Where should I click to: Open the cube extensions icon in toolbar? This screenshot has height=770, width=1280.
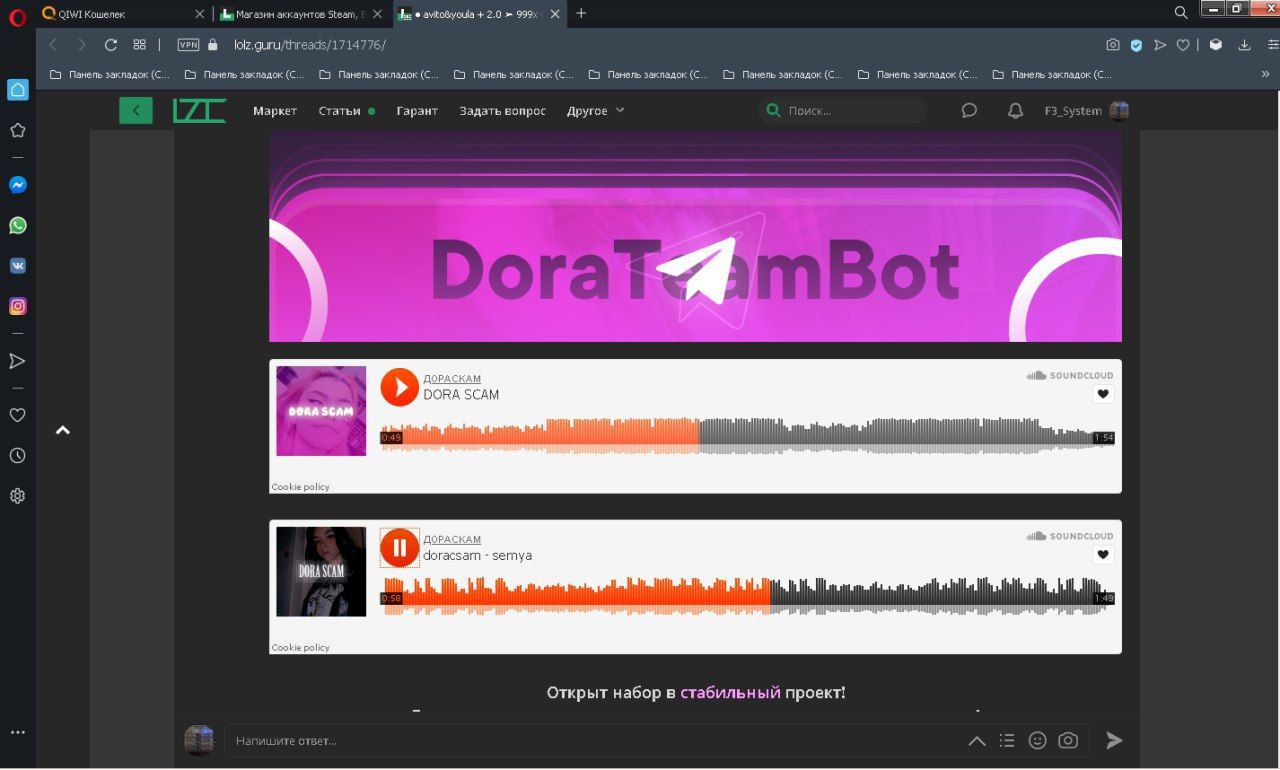pos(1215,45)
